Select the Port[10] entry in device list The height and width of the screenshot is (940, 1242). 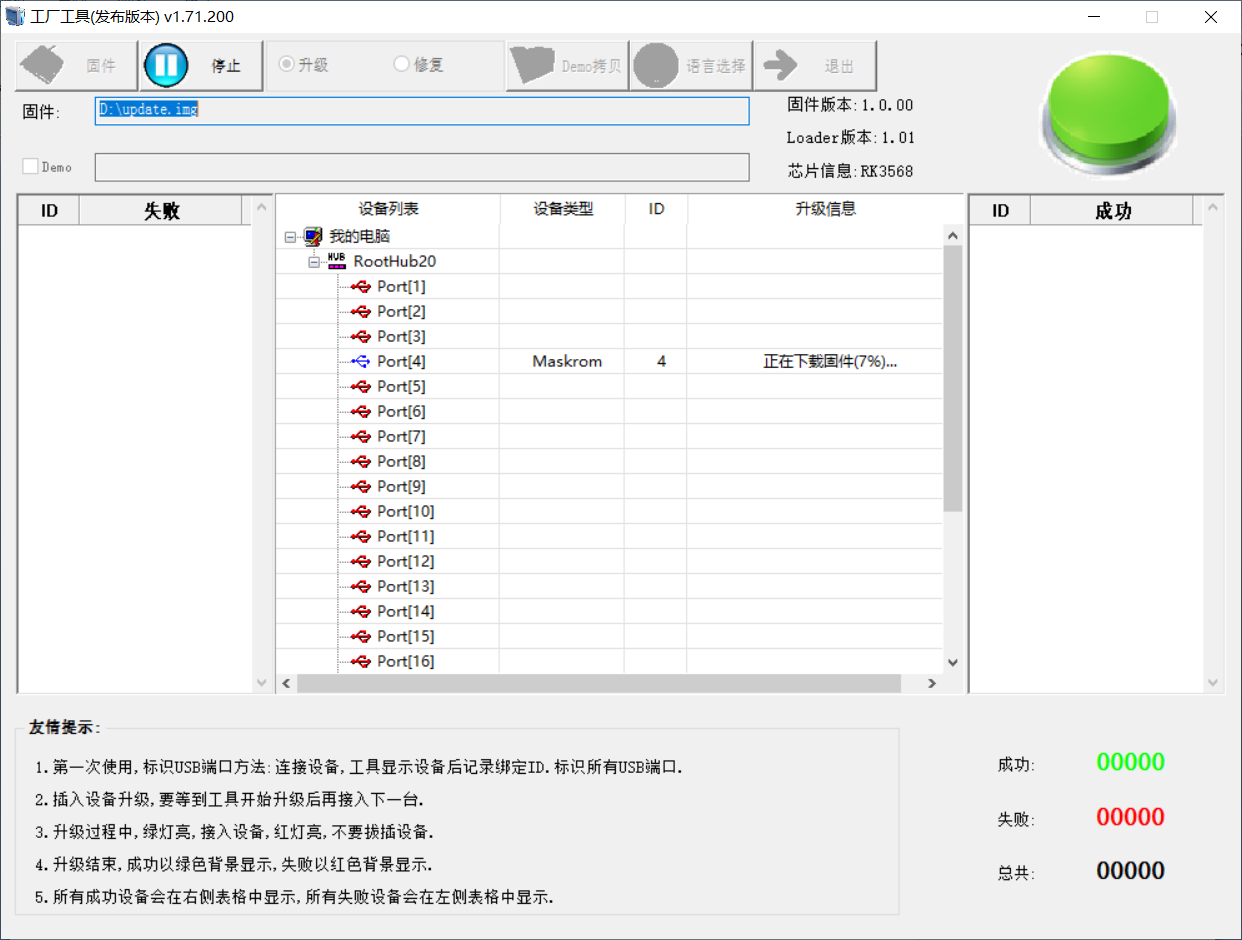pos(405,511)
